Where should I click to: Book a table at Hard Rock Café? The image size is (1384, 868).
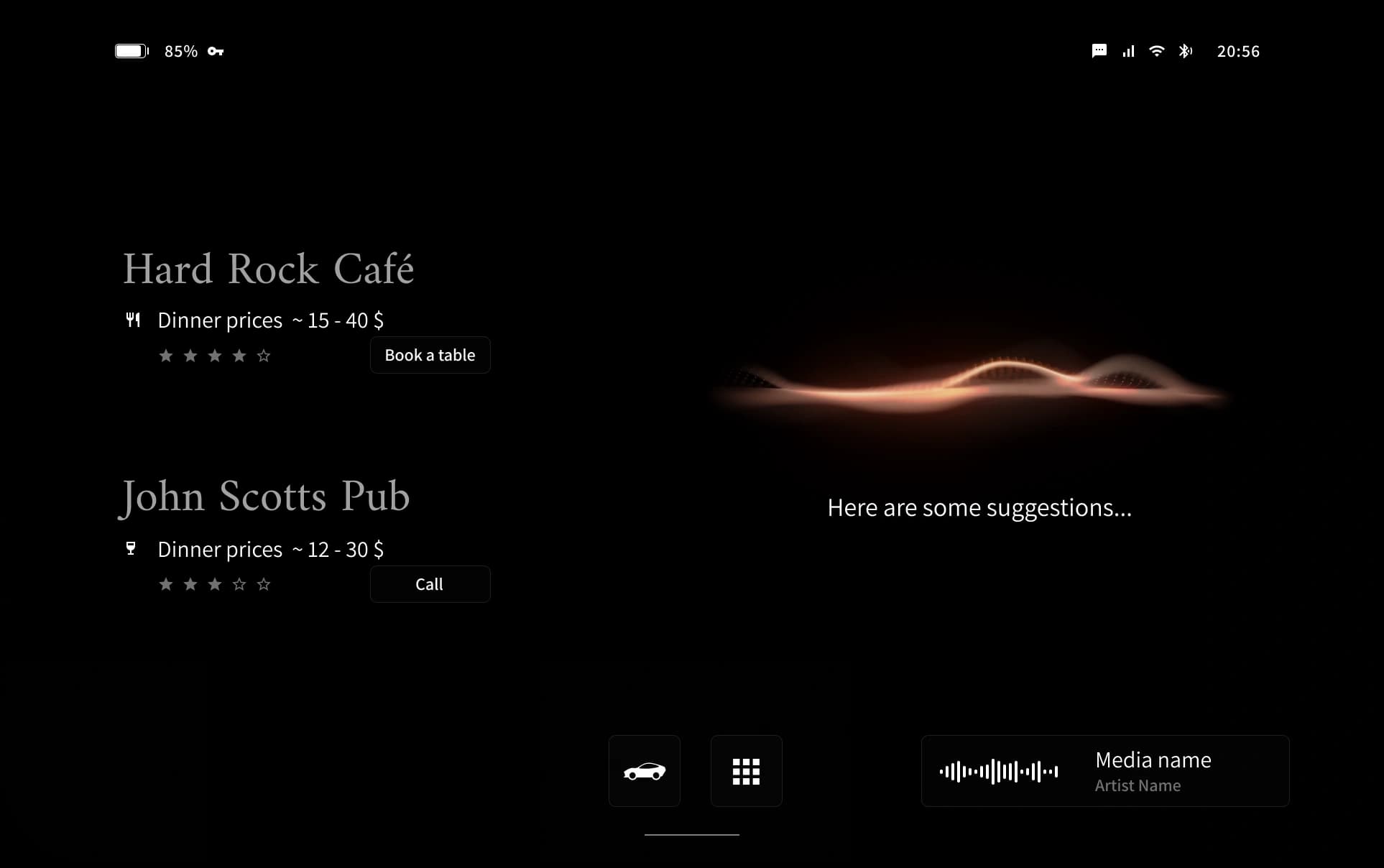430,355
